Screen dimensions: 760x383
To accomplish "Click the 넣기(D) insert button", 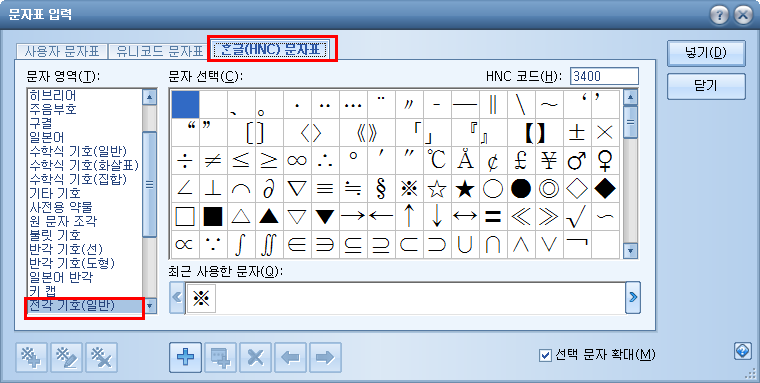I will click(706, 53).
